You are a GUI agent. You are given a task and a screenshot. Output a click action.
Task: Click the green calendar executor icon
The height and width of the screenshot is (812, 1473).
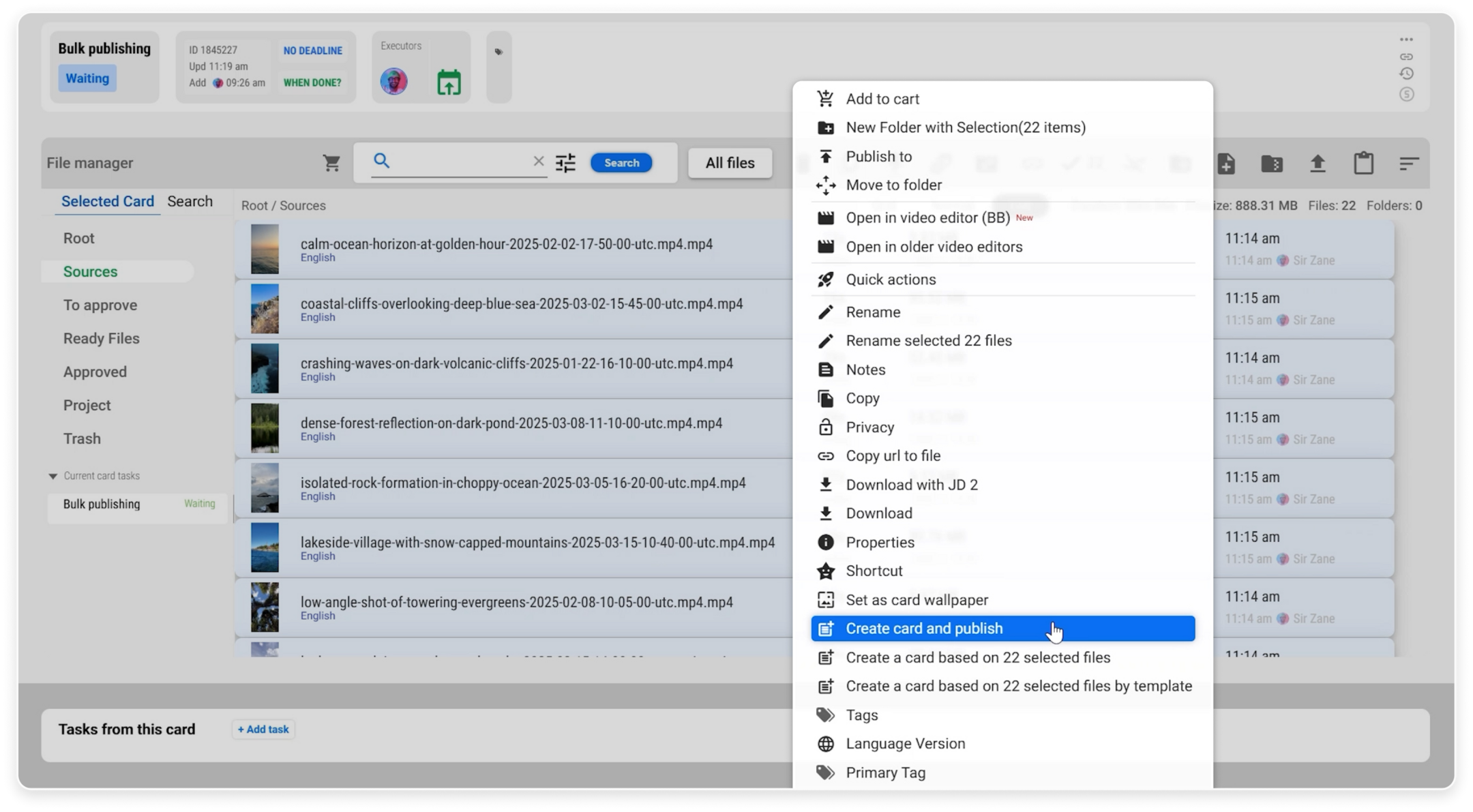[x=449, y=82]
